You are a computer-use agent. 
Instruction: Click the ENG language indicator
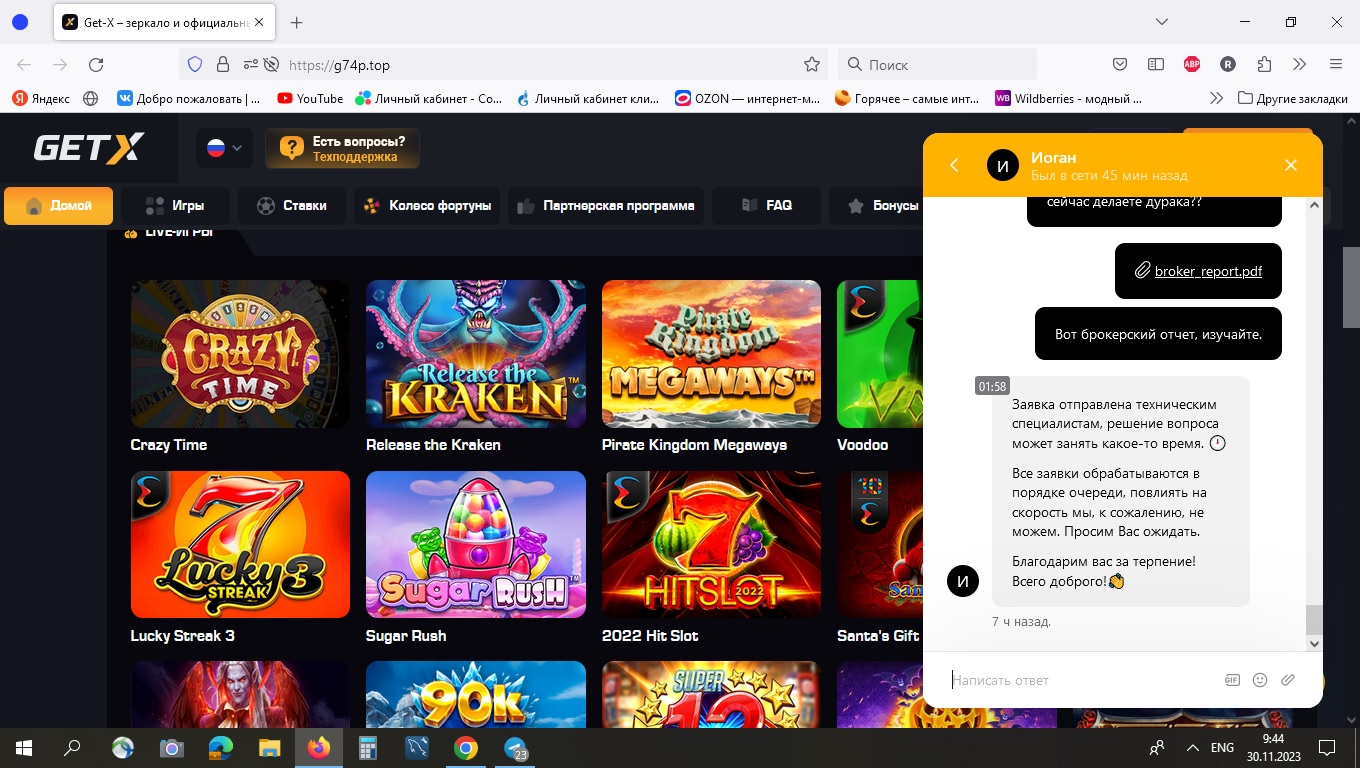click(x=1222, y=748)
